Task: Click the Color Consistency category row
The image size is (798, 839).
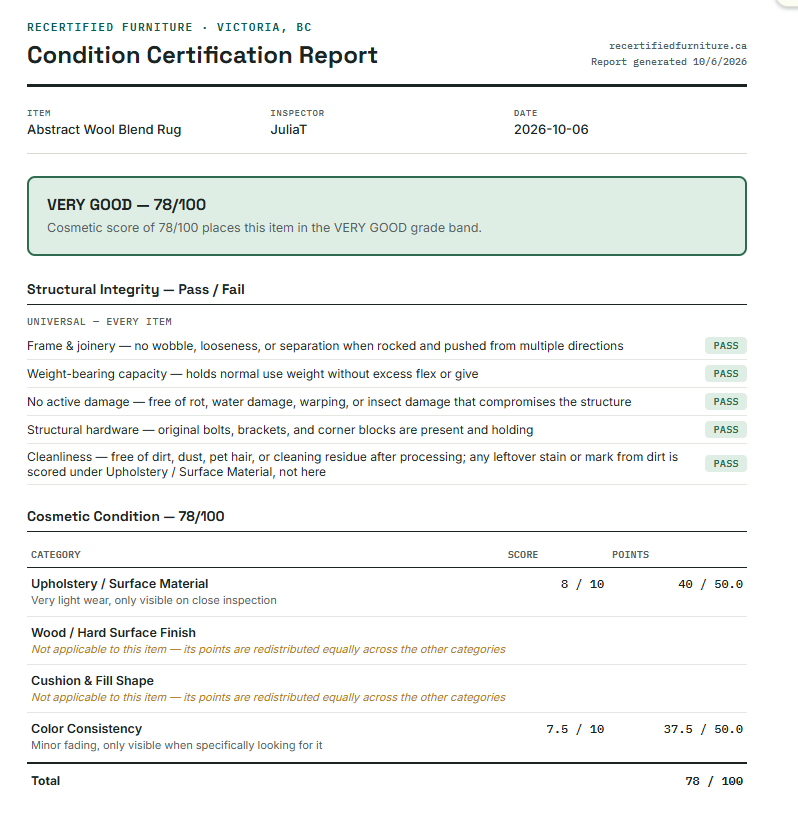Action: 387,737
